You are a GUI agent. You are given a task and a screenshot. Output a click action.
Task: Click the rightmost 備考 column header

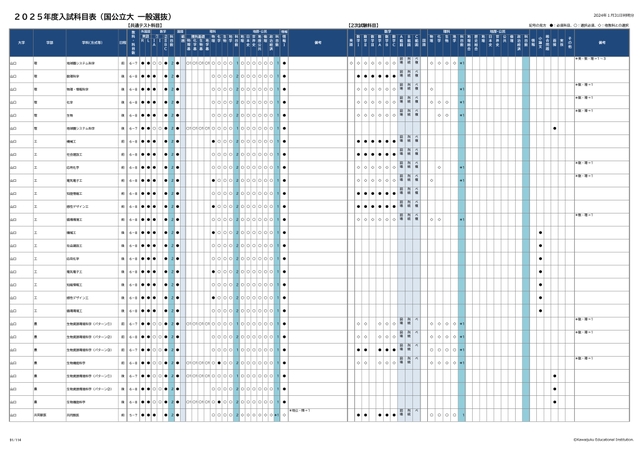602,43
